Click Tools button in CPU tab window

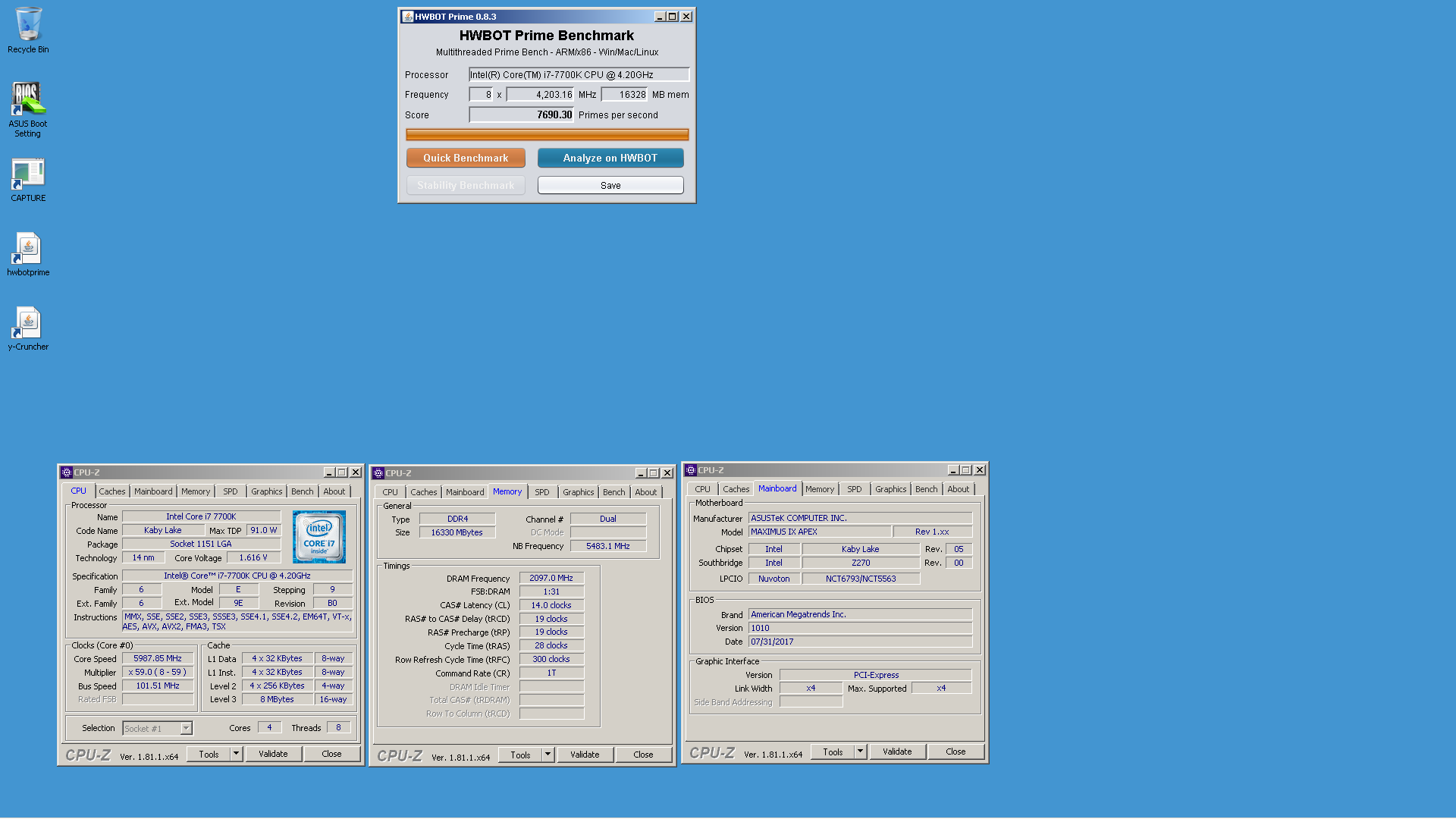[x=209, y=754]
